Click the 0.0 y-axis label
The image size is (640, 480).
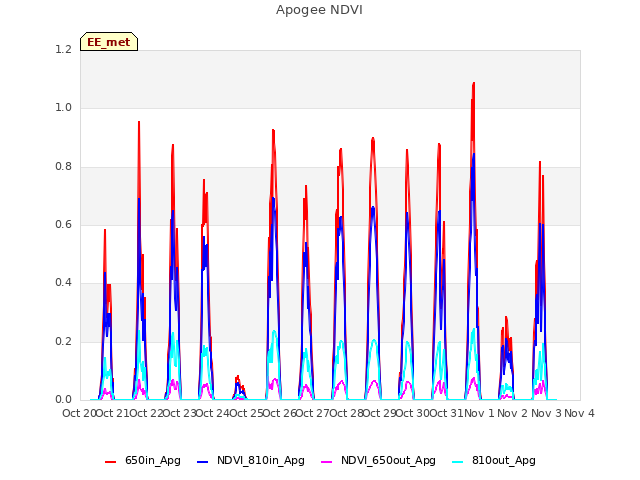[x=63, y=399]
